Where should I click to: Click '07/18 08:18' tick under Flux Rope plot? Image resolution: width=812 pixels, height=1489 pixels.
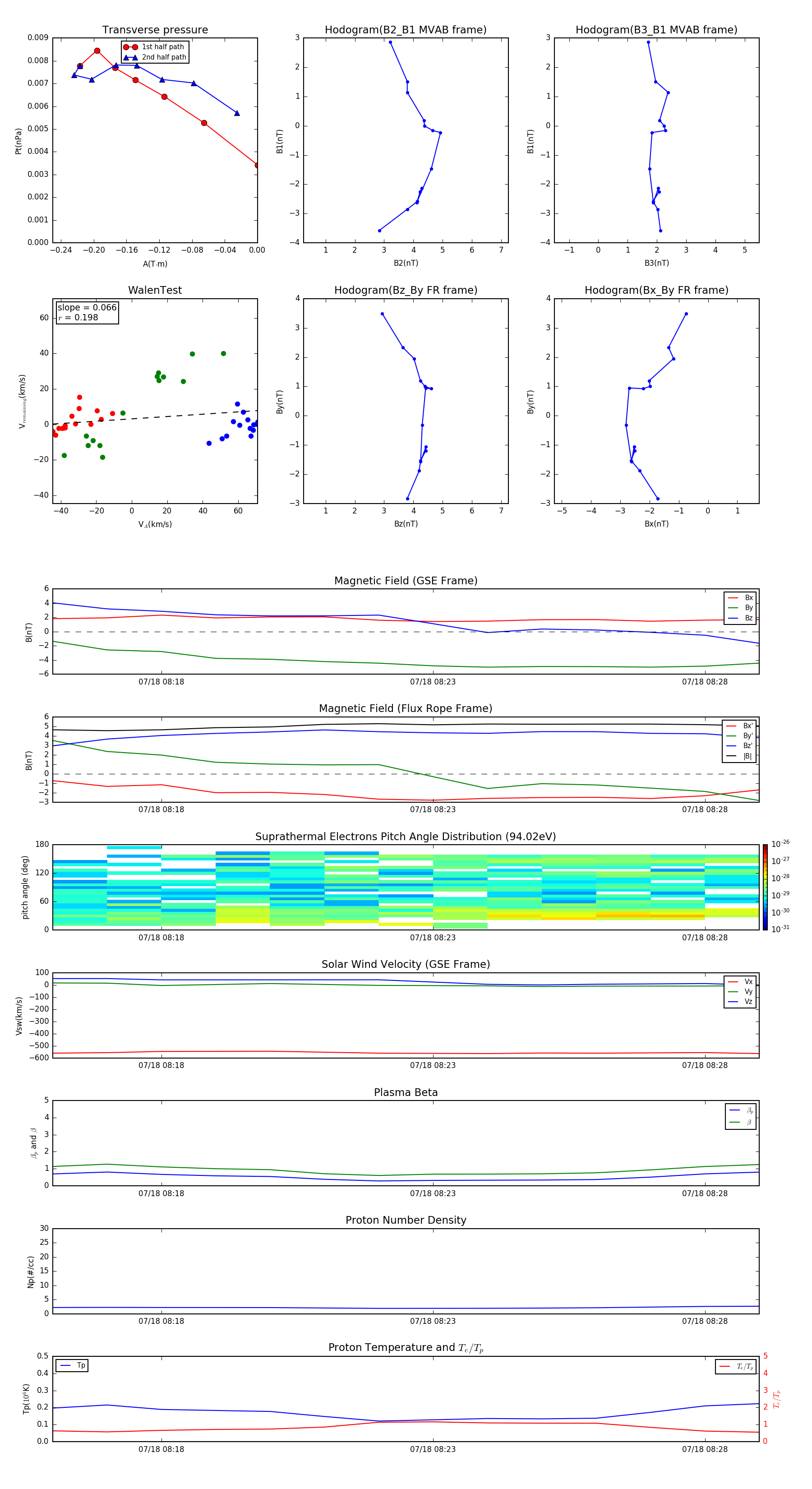[161, 810]
